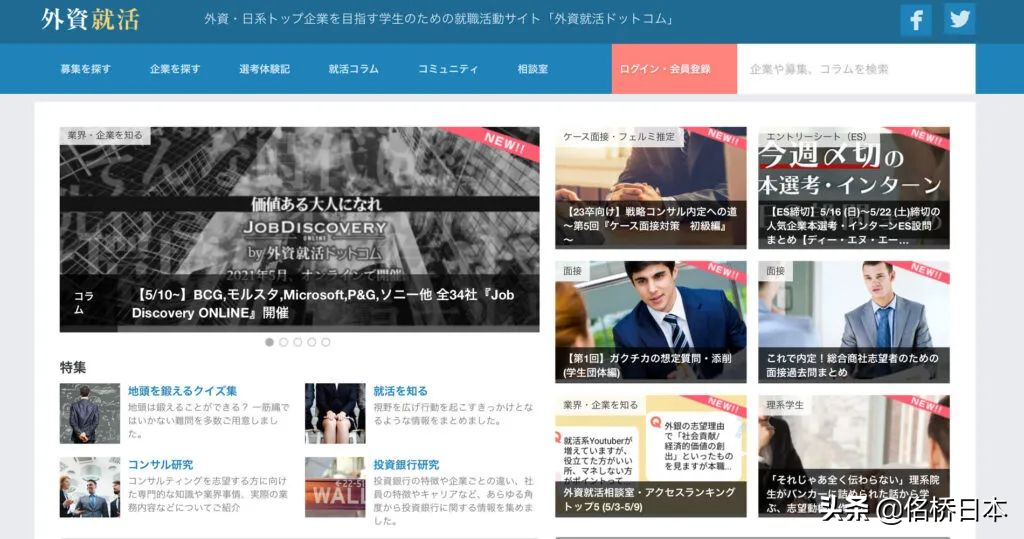Open 就活コラム navigation item
This screenshot has width=1024, height=539.
coord(354,69)
